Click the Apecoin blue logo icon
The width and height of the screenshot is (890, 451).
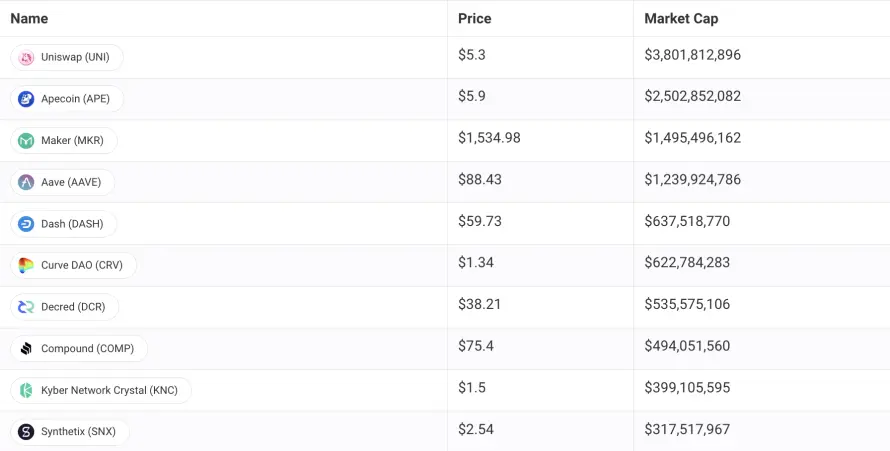click(x=26, y=99)
